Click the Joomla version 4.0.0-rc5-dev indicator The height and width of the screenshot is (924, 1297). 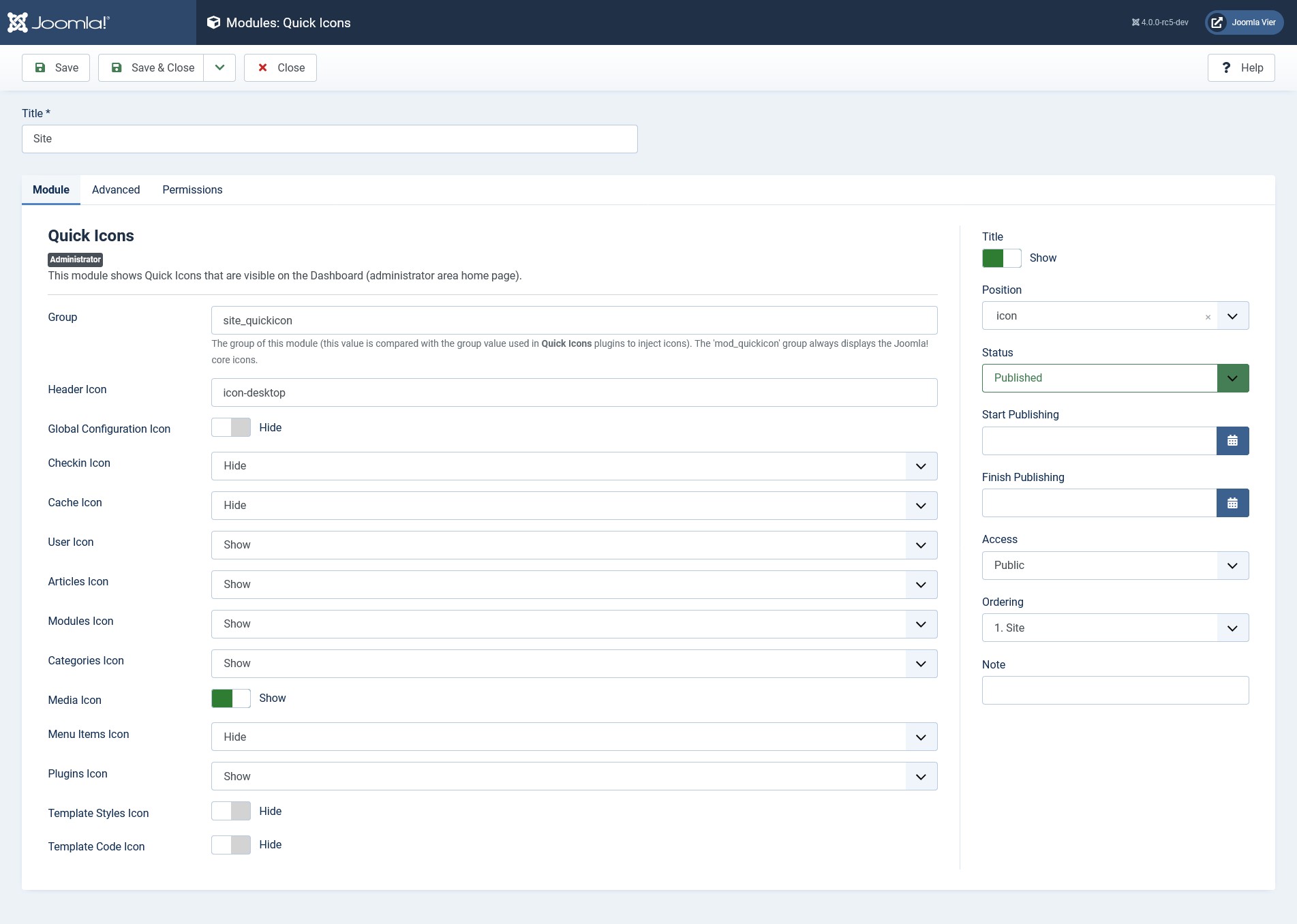pyautogui.click(x=1160, y=22)
